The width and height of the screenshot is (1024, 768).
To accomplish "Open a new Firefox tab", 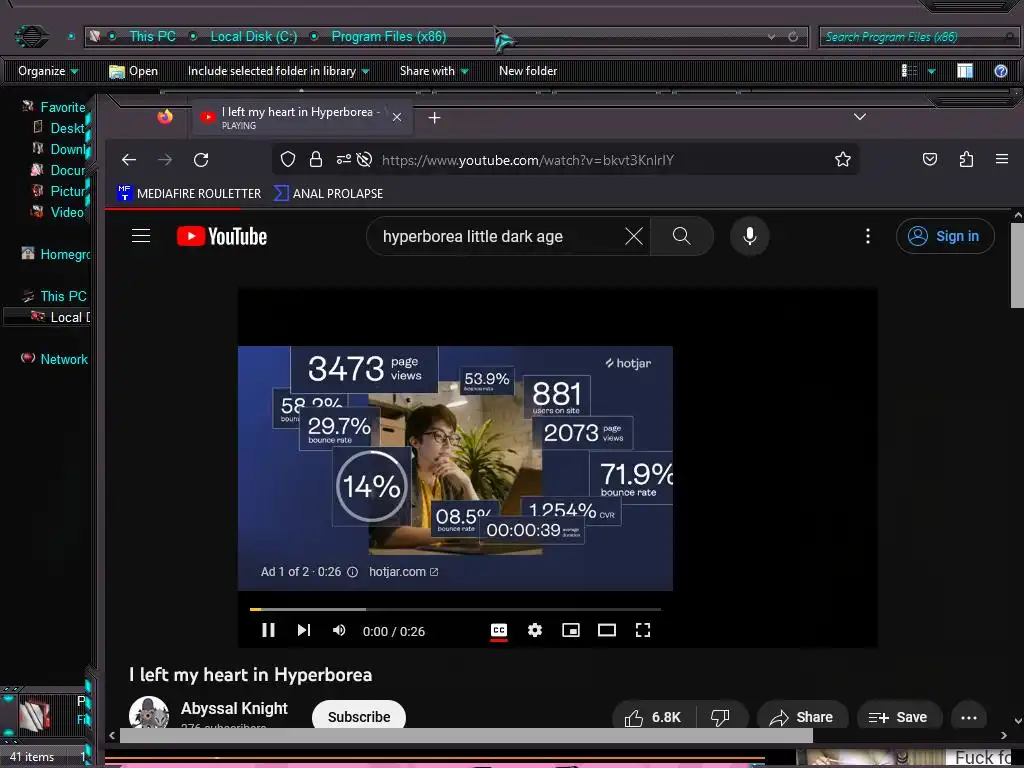I will point(434,118).
